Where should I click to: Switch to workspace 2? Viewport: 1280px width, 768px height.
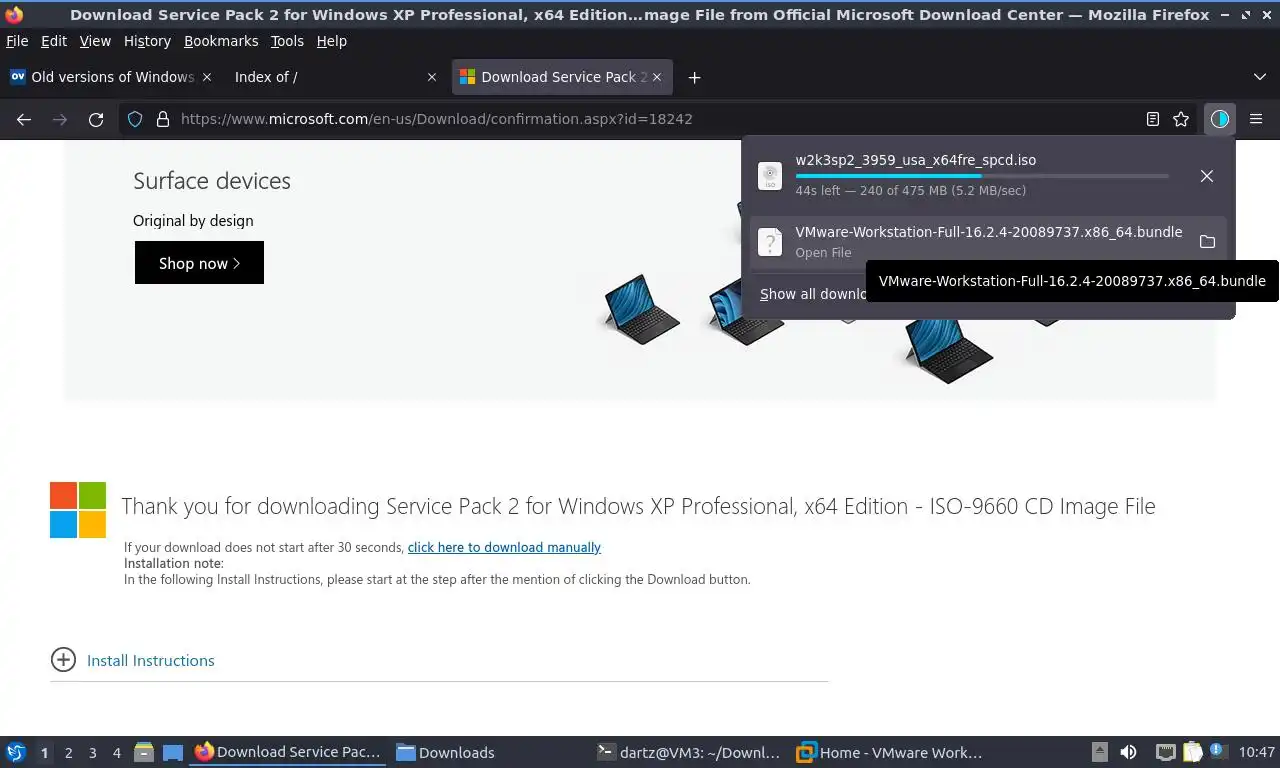(x=68, y=753)
